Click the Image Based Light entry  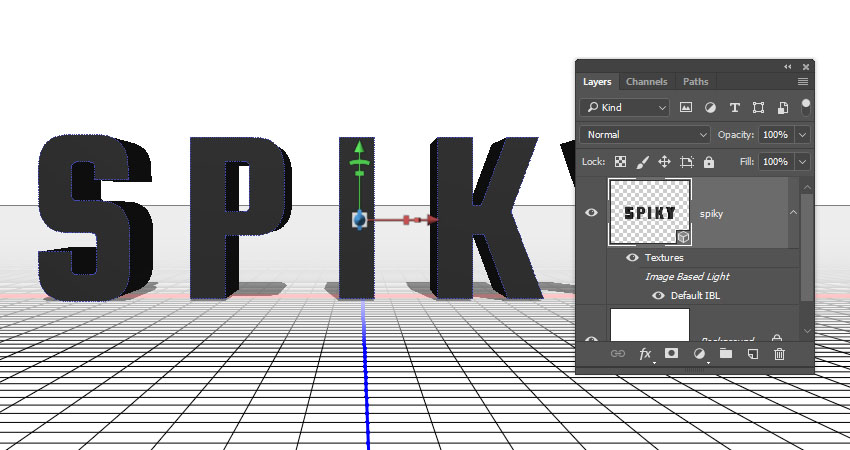(x=687, y=277)
